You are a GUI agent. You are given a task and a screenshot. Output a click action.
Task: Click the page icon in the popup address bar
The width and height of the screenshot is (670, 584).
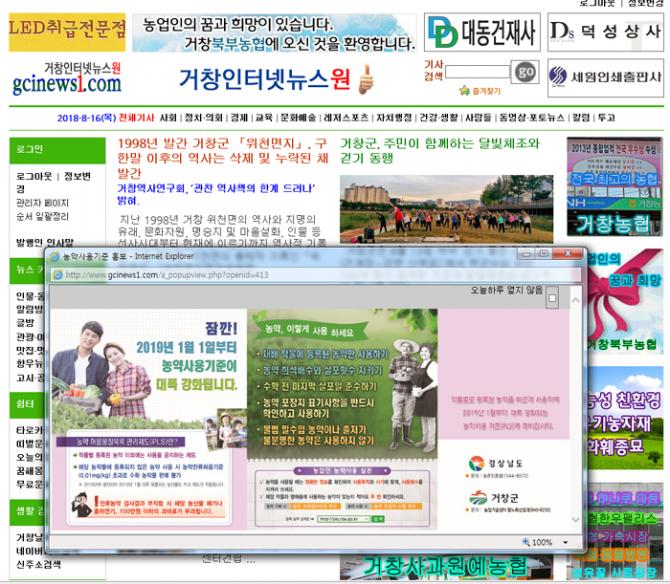click(x=57, y=275)
